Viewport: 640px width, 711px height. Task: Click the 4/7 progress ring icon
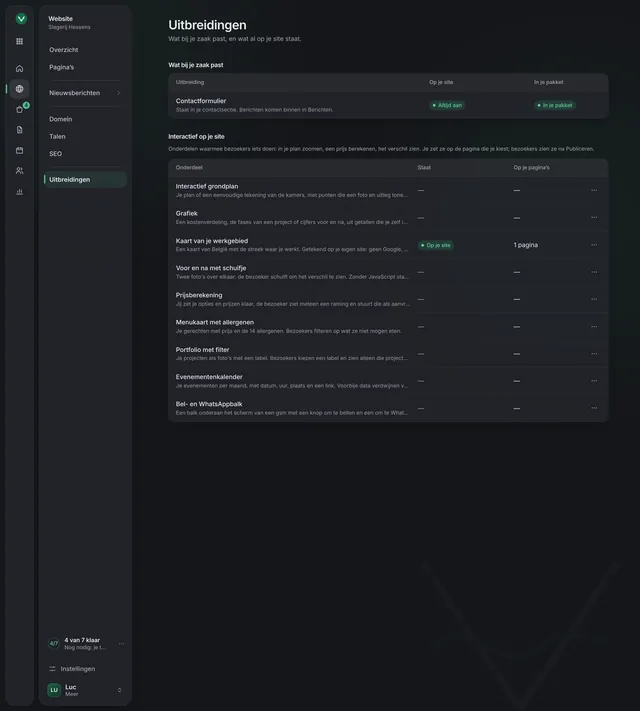[x=54, y=643]
